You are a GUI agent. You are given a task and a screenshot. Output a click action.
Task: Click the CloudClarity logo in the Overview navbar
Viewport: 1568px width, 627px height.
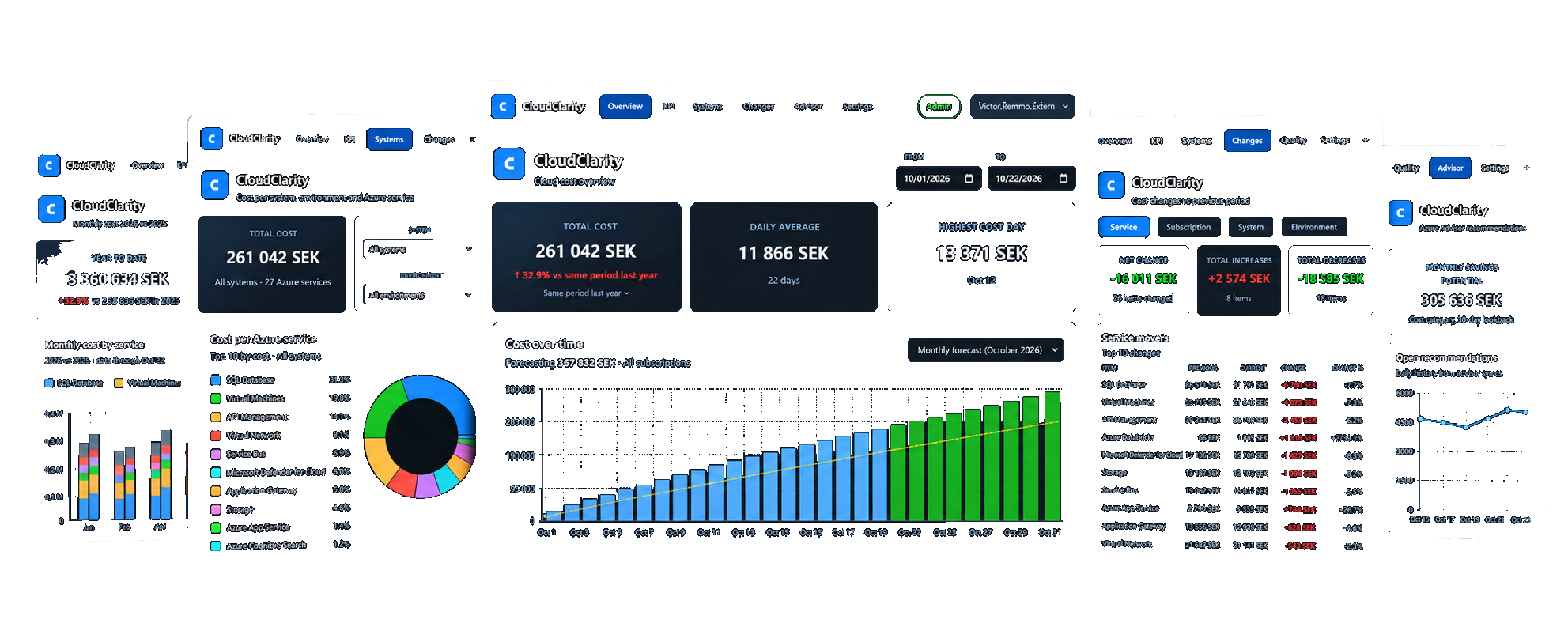[503, 107]
